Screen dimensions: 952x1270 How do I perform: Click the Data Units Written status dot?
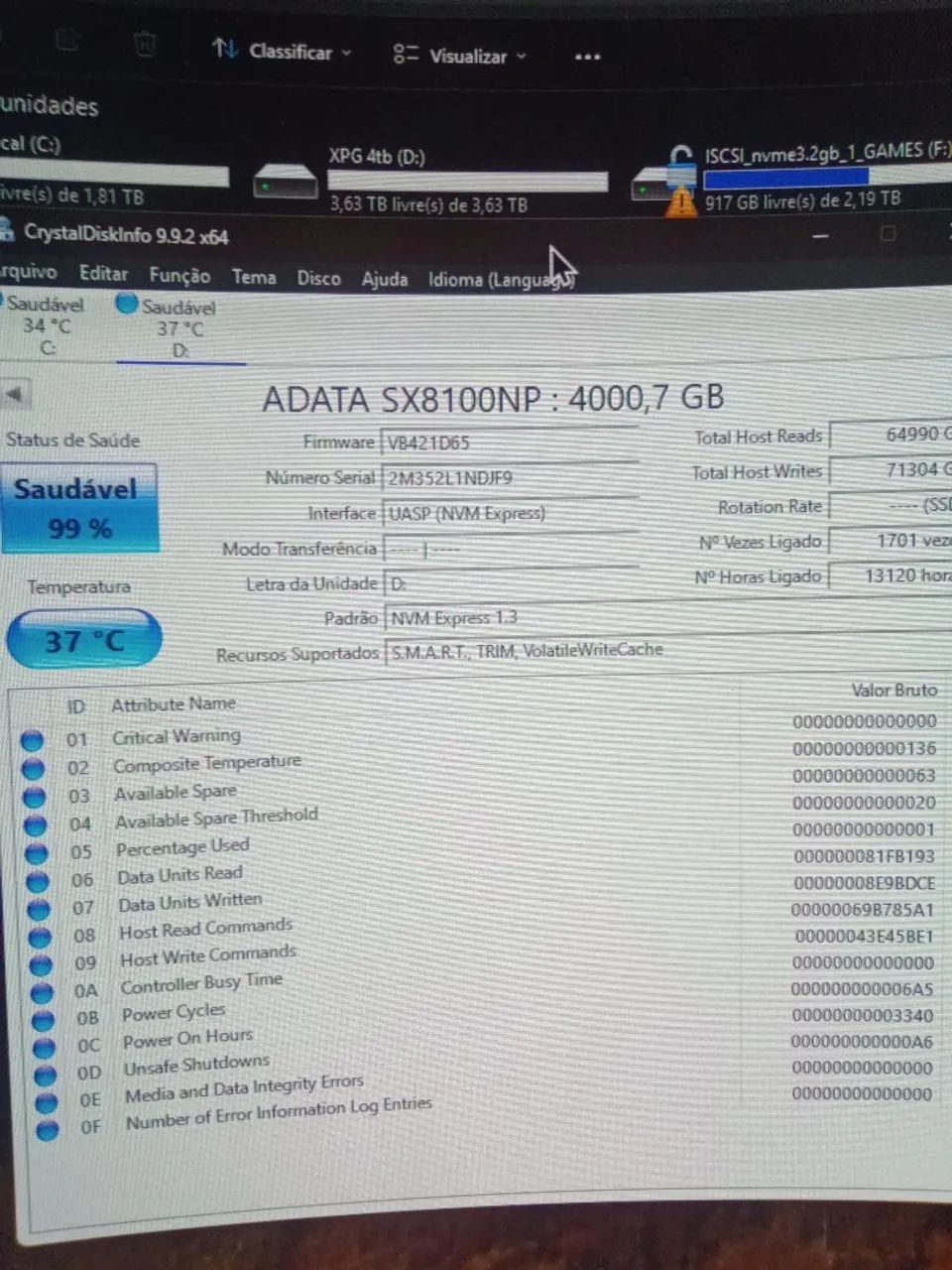pos(39,909)
